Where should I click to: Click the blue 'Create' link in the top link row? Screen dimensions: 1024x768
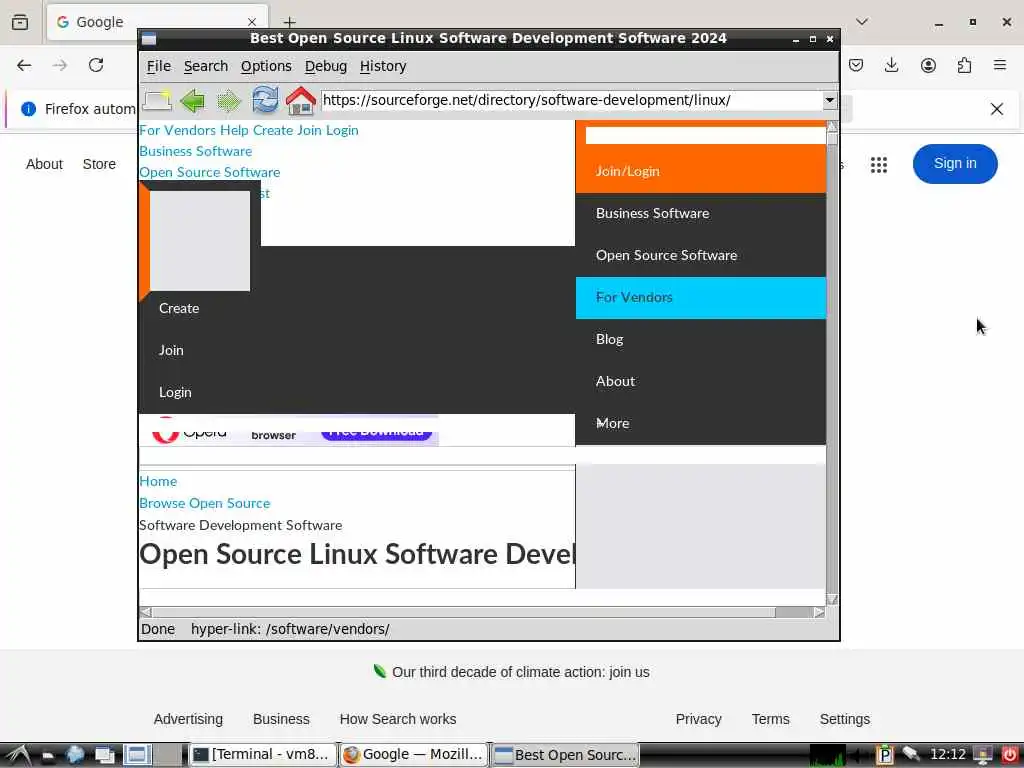[x=273, y=130]
